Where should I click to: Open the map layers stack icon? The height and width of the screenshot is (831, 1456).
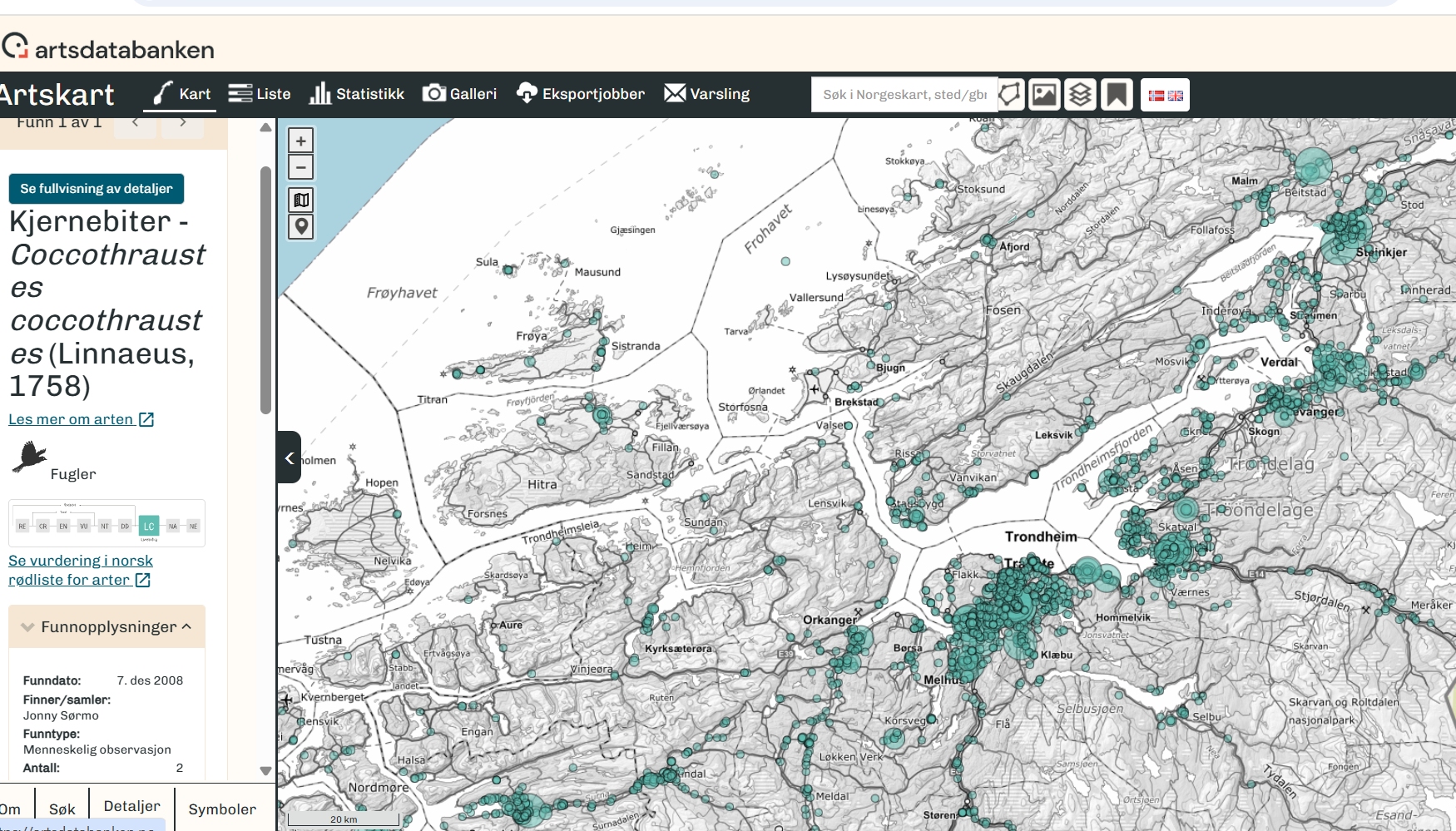(1080, 95)
